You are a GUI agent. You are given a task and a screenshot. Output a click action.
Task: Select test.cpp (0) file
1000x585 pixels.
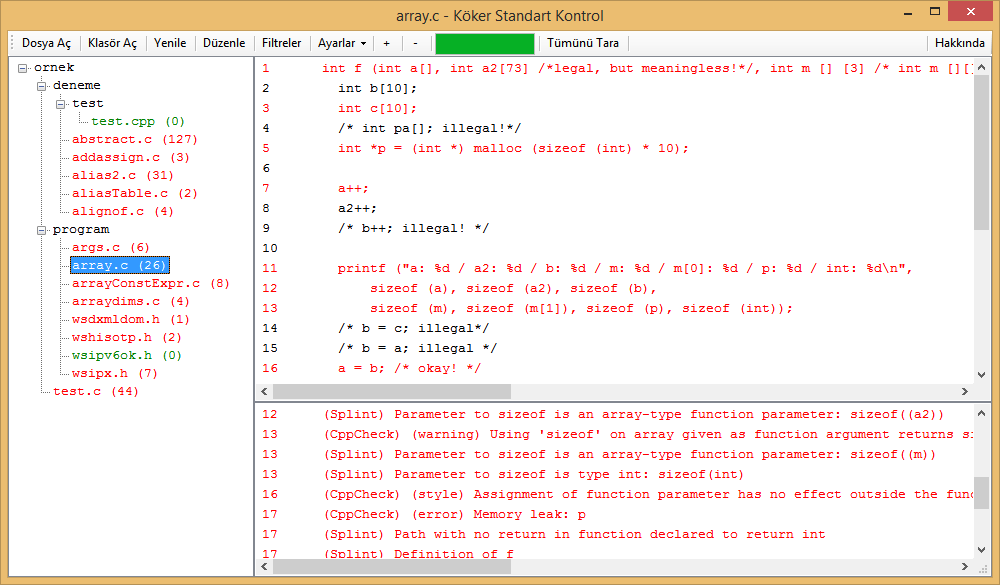click(138, 121)
